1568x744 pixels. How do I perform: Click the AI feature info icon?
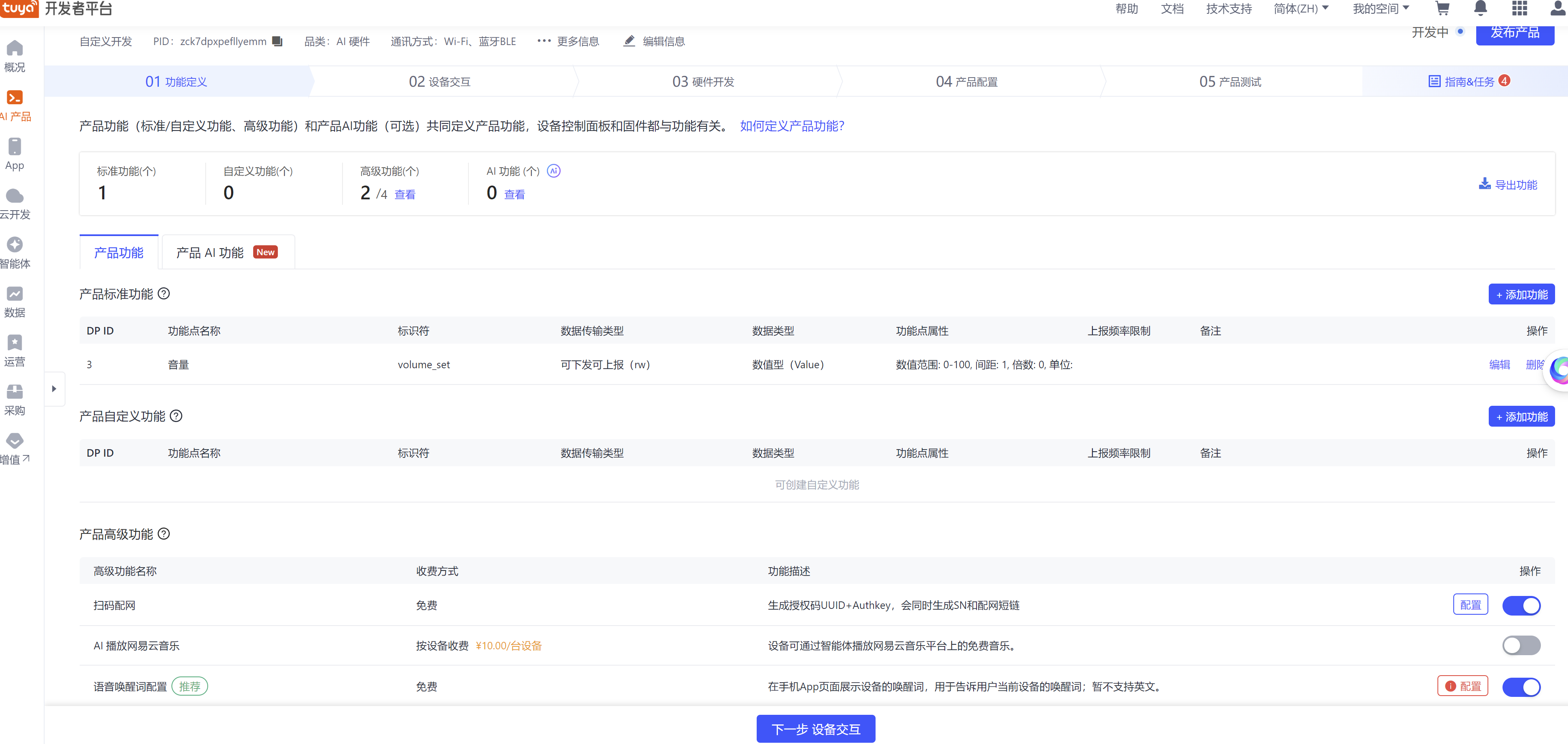pos(553,171)
